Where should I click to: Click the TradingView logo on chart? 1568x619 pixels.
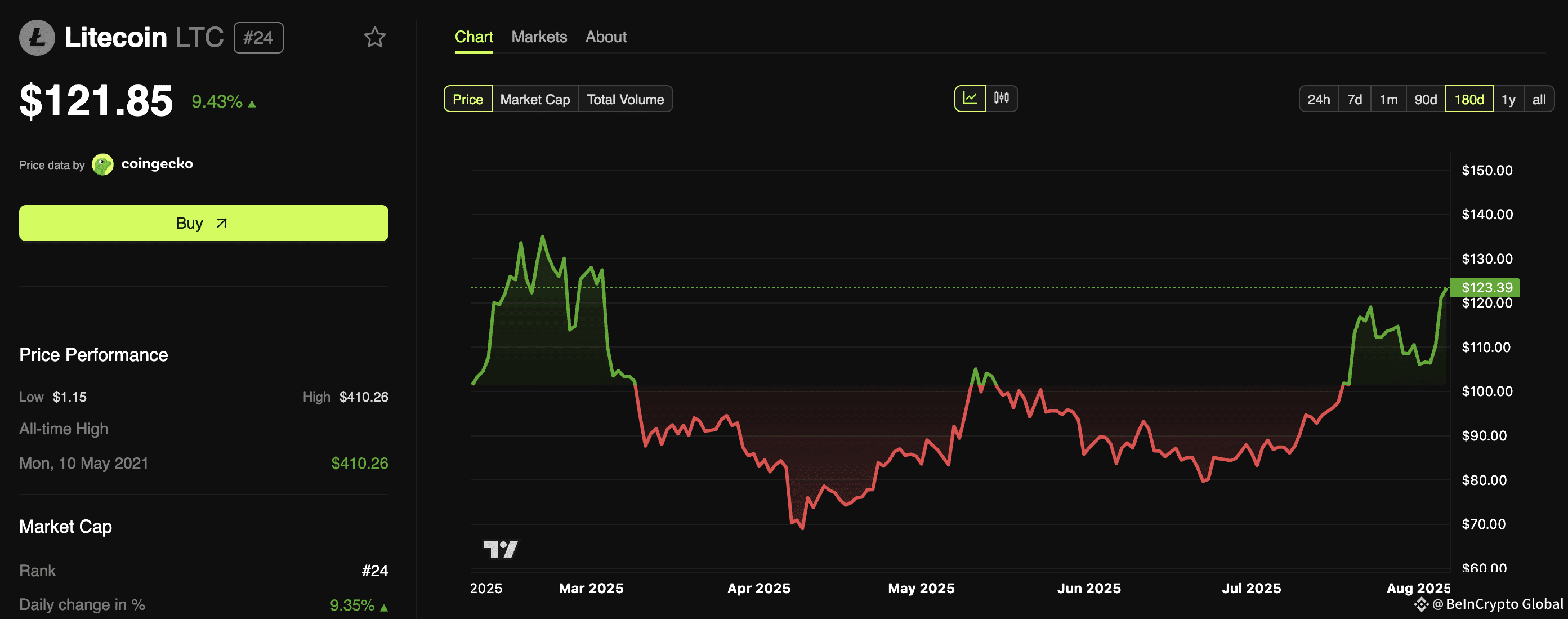501,550
